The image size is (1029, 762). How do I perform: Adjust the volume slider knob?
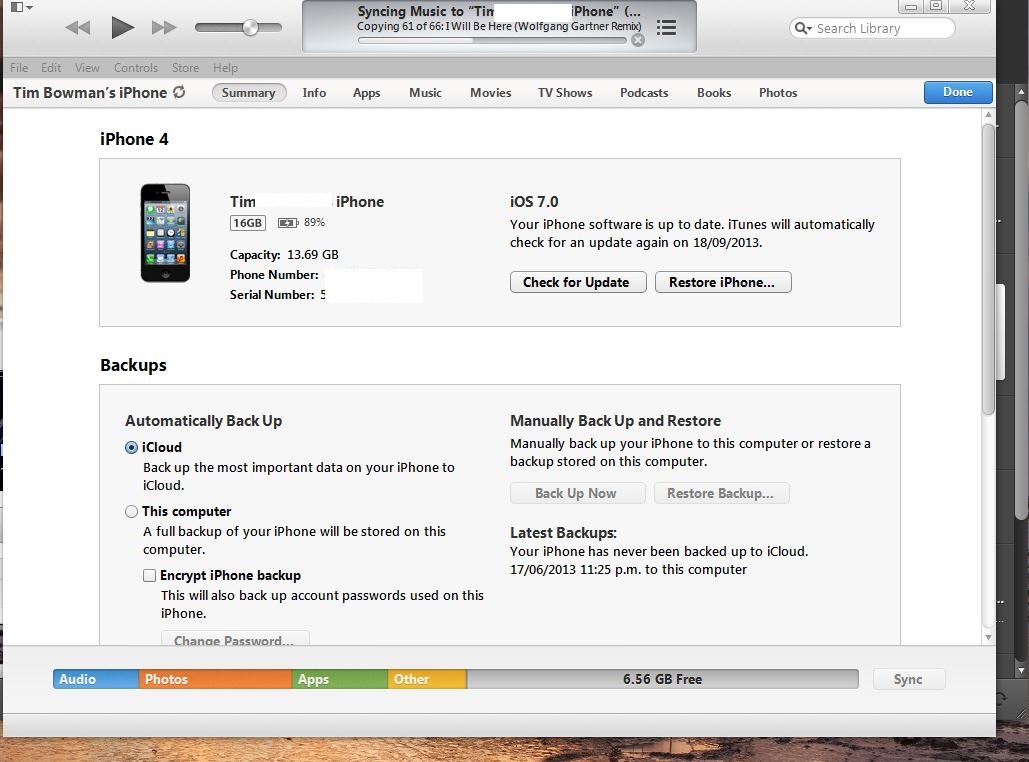250,27
